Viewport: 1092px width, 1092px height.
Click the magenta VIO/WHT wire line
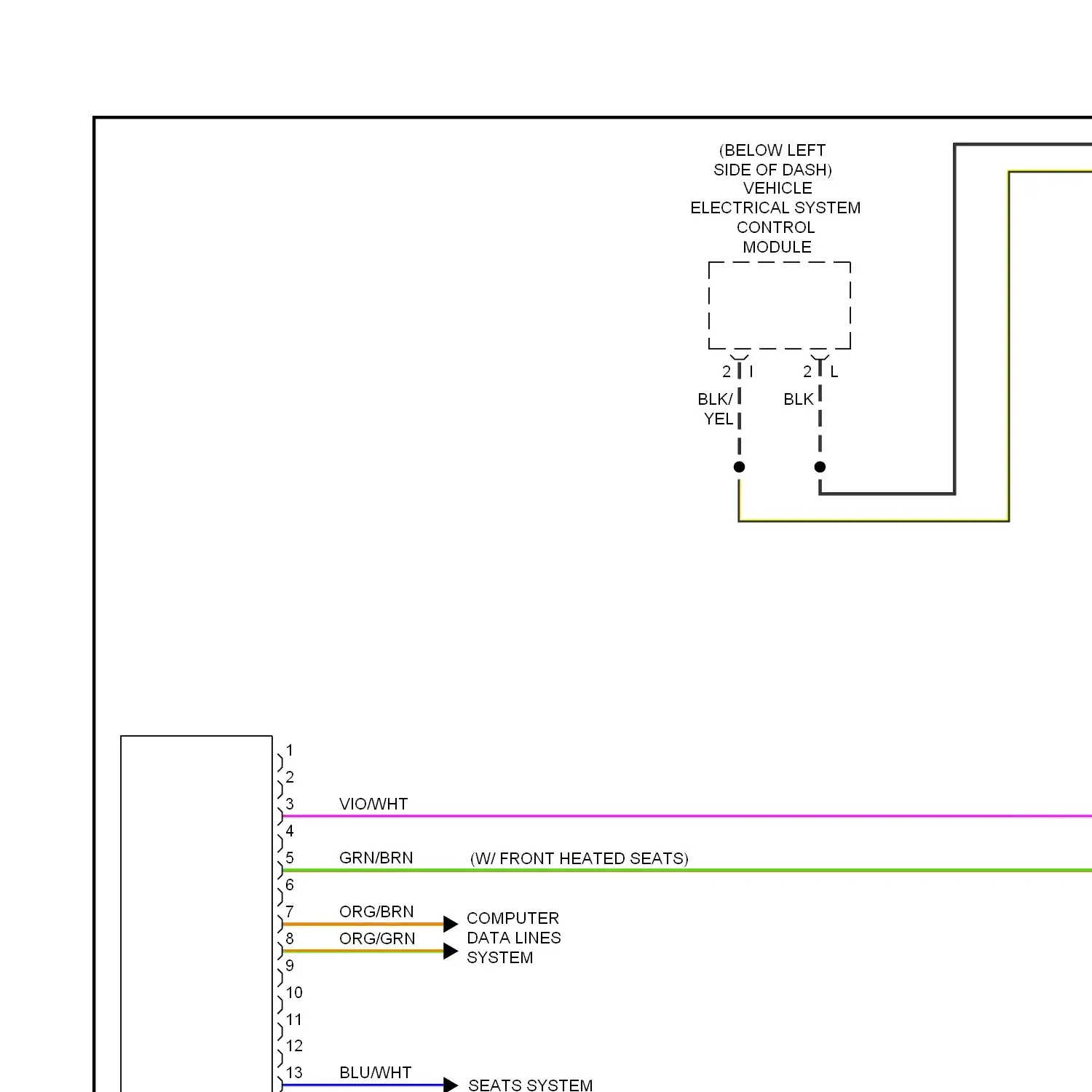[x=687, y=816]
